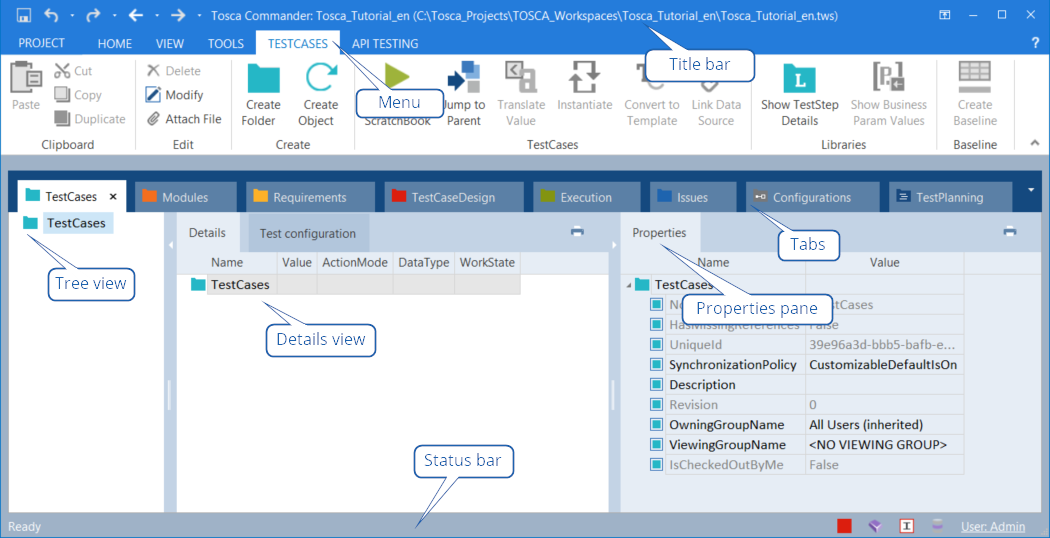Open the Requirements workspace tab
This screenshot has height=538, width=1050.
[x=309, y=197]
